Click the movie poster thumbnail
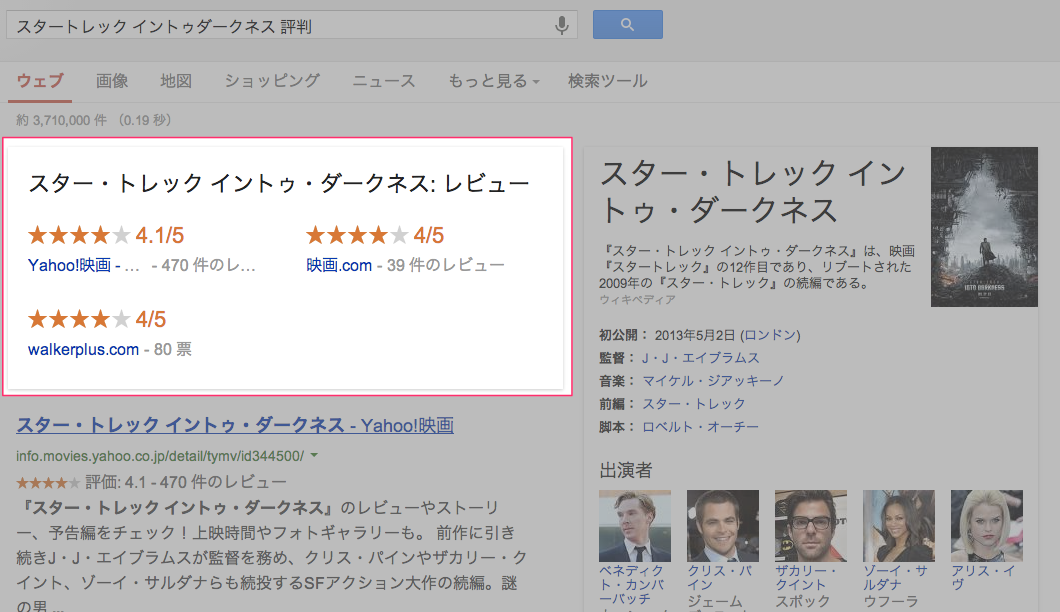Image resolution: width=1060 pixels, height=612 pixels. click(x=984, y=227)
